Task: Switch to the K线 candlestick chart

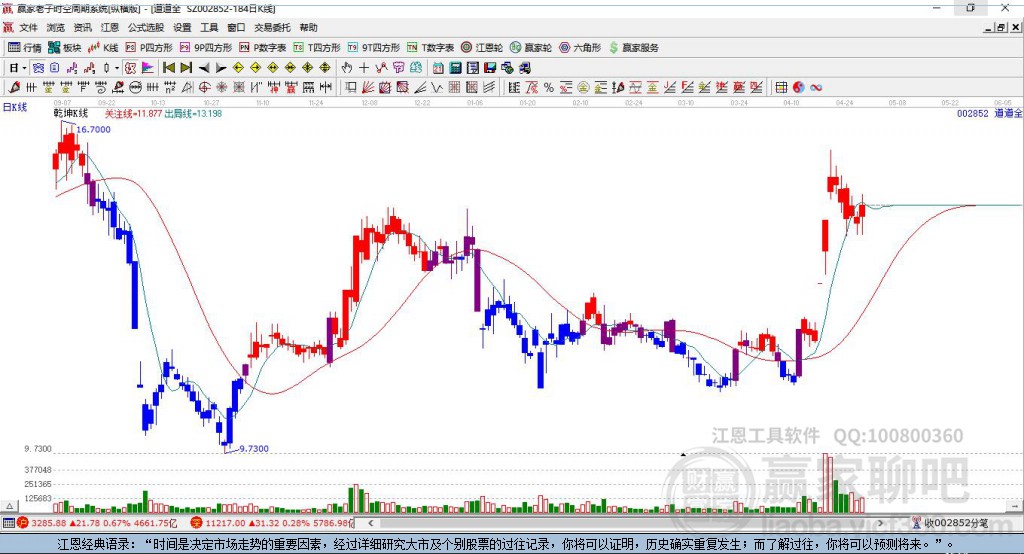Action: [x=103, y=48]
